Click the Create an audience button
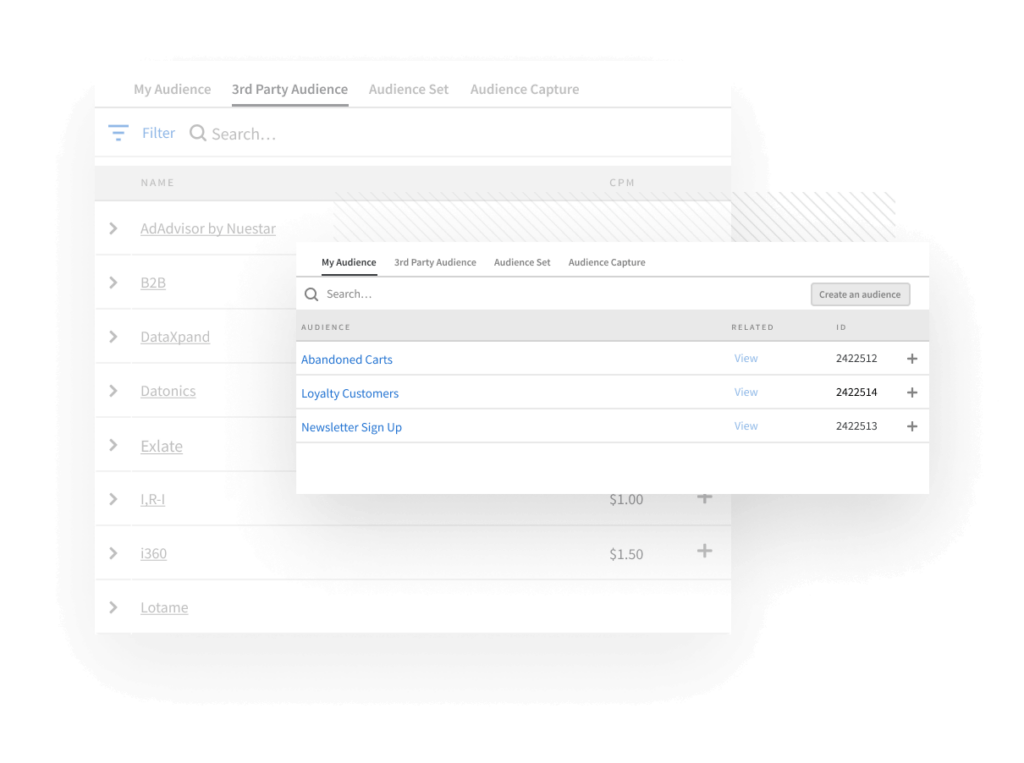1024x763 pixels. [x=860, y=294]
